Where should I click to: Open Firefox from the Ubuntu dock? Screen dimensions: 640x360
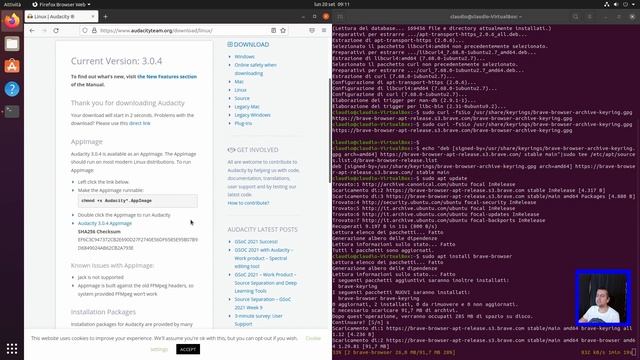pos(12,21)
